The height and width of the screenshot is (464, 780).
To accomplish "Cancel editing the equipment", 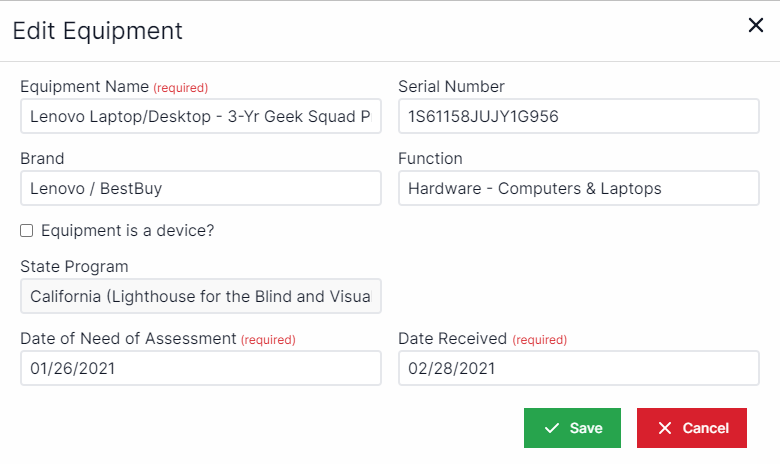I will click(691, 428).
